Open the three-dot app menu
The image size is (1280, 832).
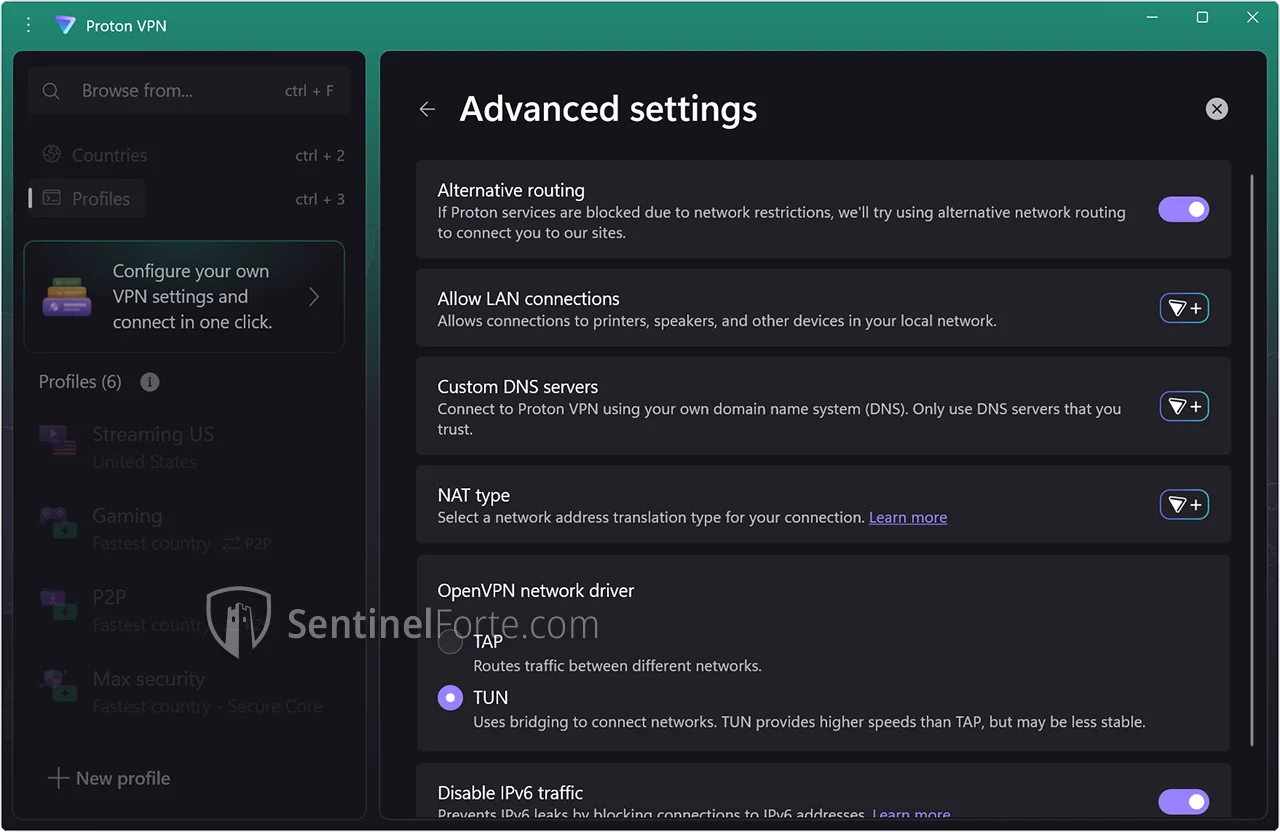[x=28, y=25]
